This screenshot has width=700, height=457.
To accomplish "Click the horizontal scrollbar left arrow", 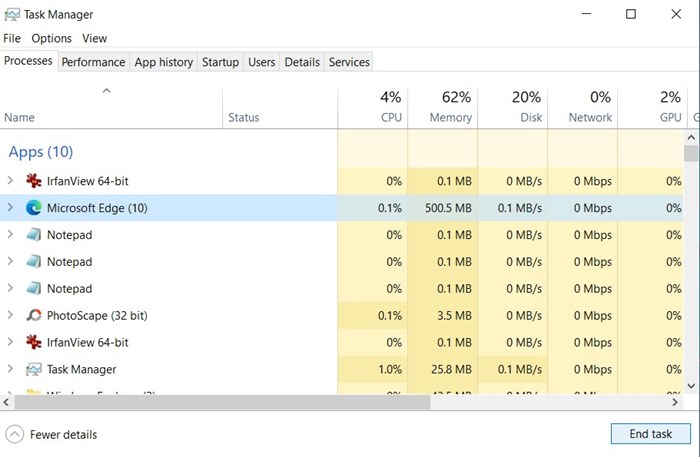I will (6, 402).
